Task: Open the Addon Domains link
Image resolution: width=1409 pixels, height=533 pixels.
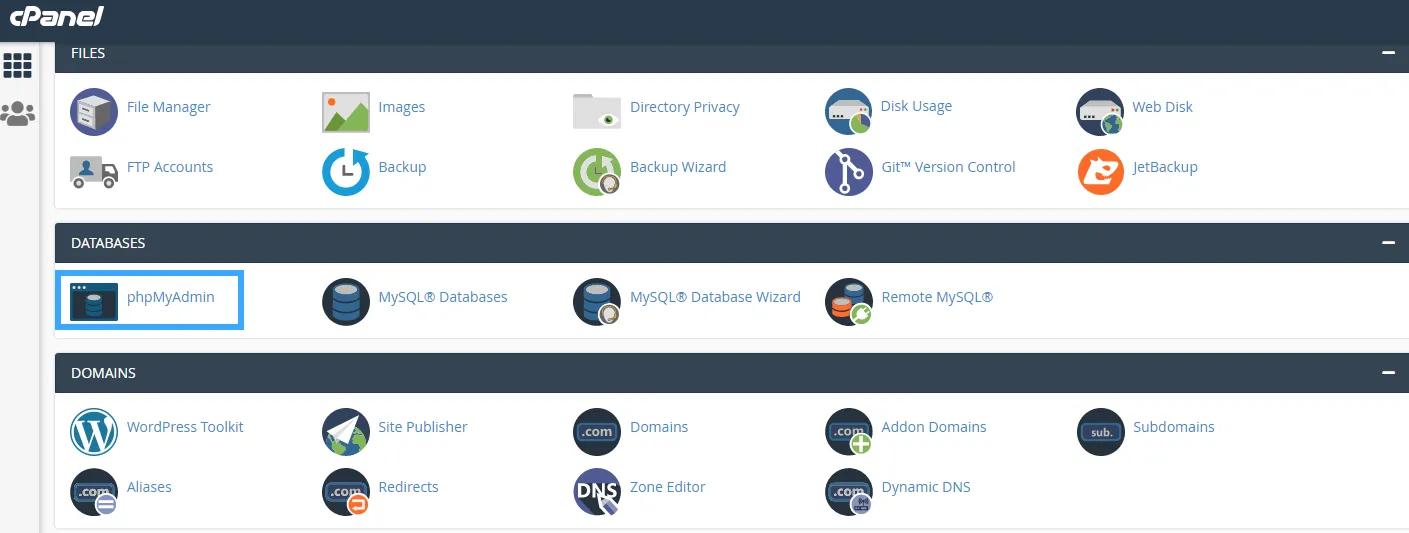Action: (934, 427)
